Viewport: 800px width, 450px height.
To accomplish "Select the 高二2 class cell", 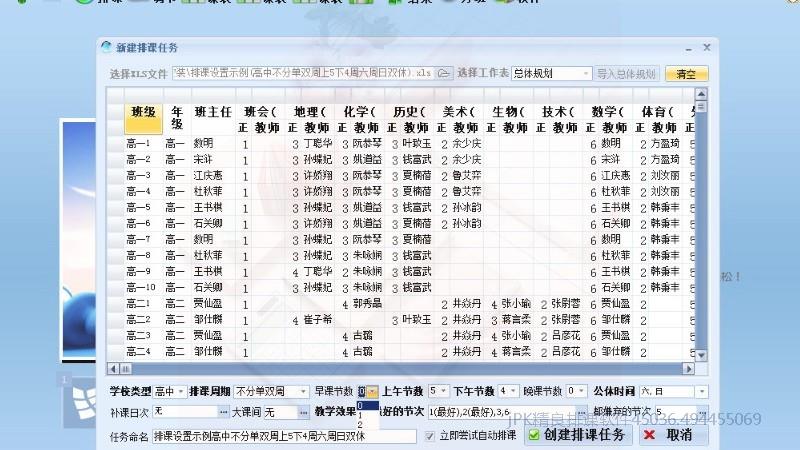I will [x=143, y=319].
